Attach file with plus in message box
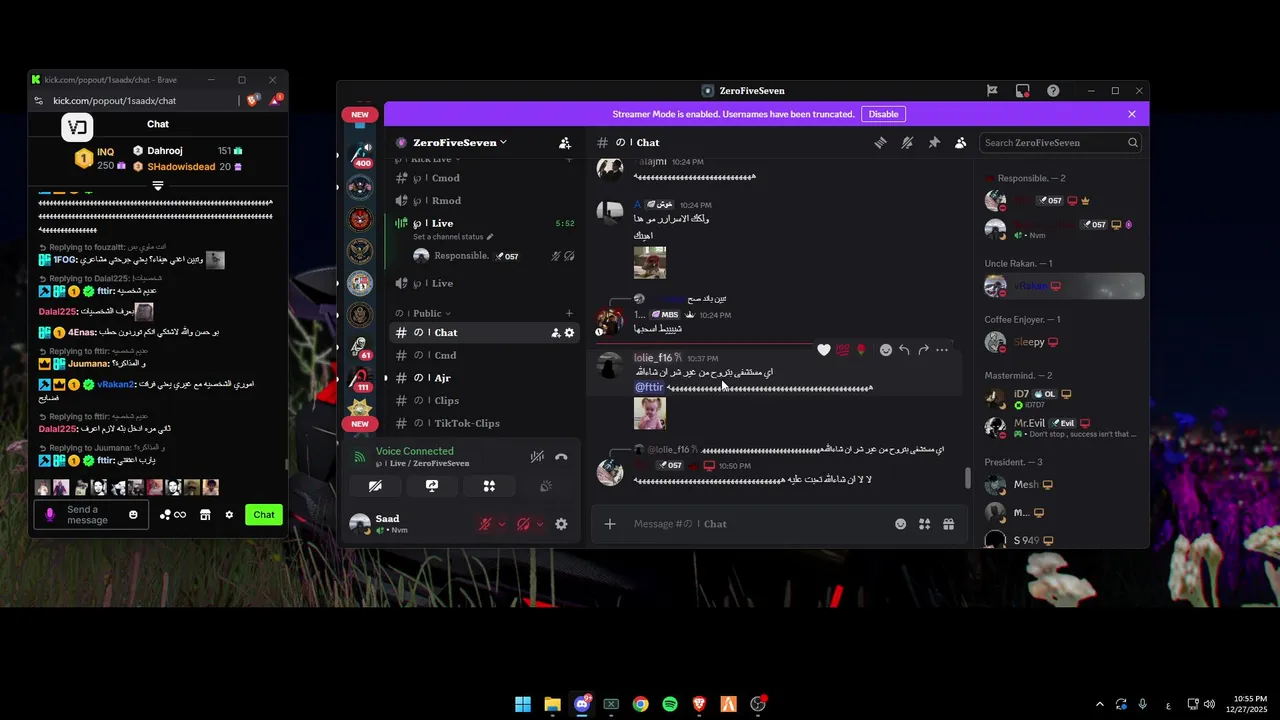The width and height of the screenshot is (1280, 720). (610, 524)
